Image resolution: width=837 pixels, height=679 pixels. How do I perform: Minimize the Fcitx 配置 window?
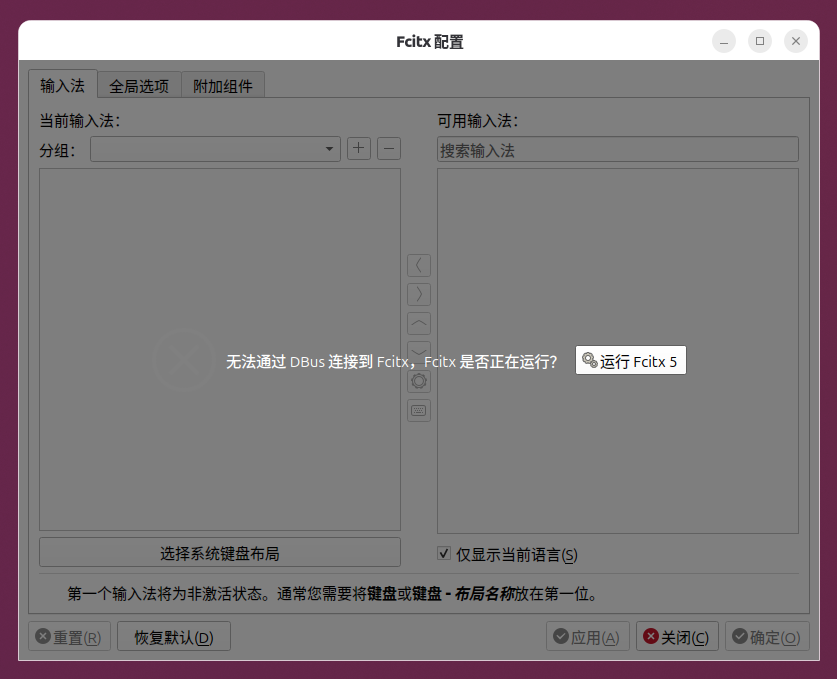(724, 41)
